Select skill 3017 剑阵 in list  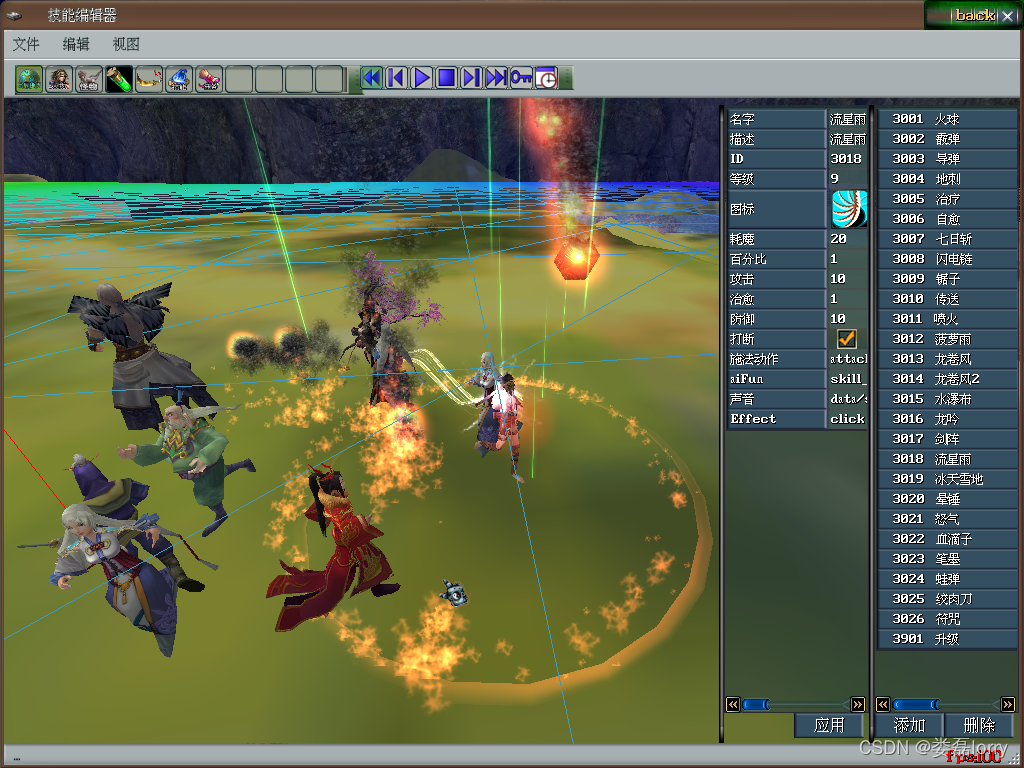pos(948,439)
